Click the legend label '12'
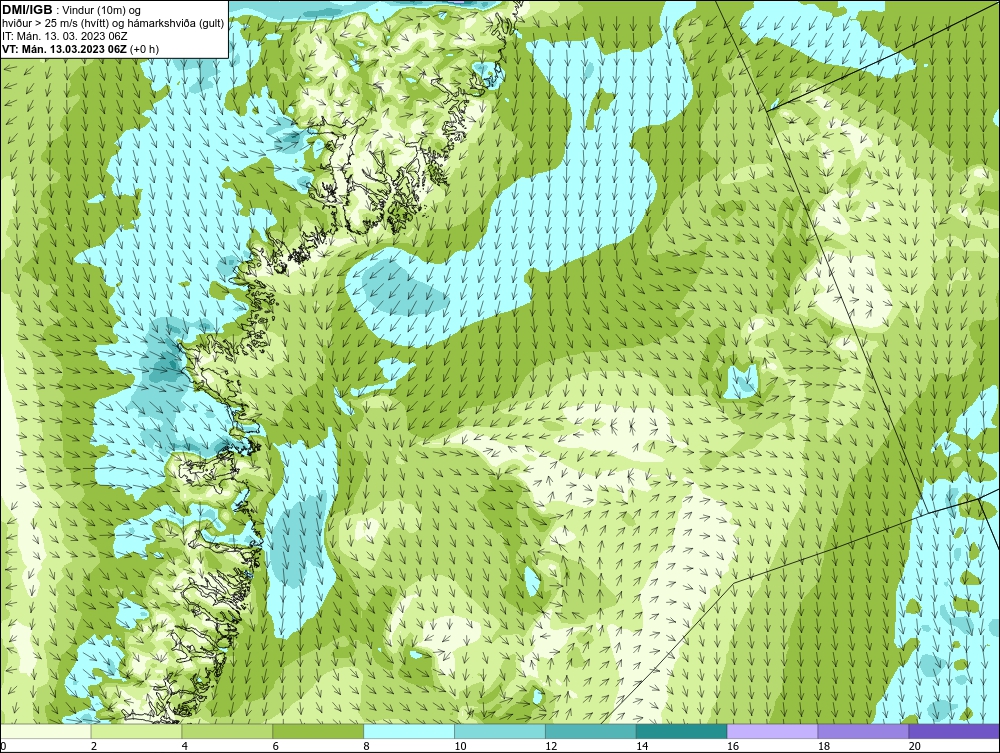Screen dimensions: 1000x753 point(551,746)
